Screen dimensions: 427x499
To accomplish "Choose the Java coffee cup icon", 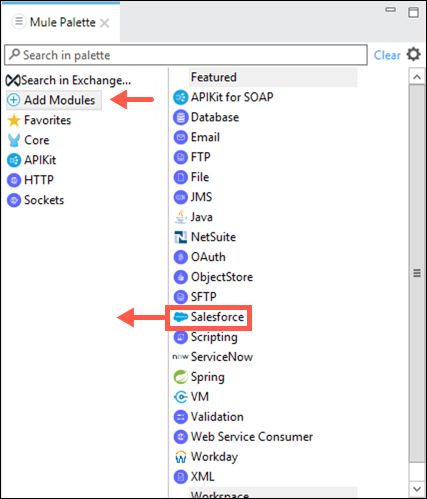I will [181, 217].
